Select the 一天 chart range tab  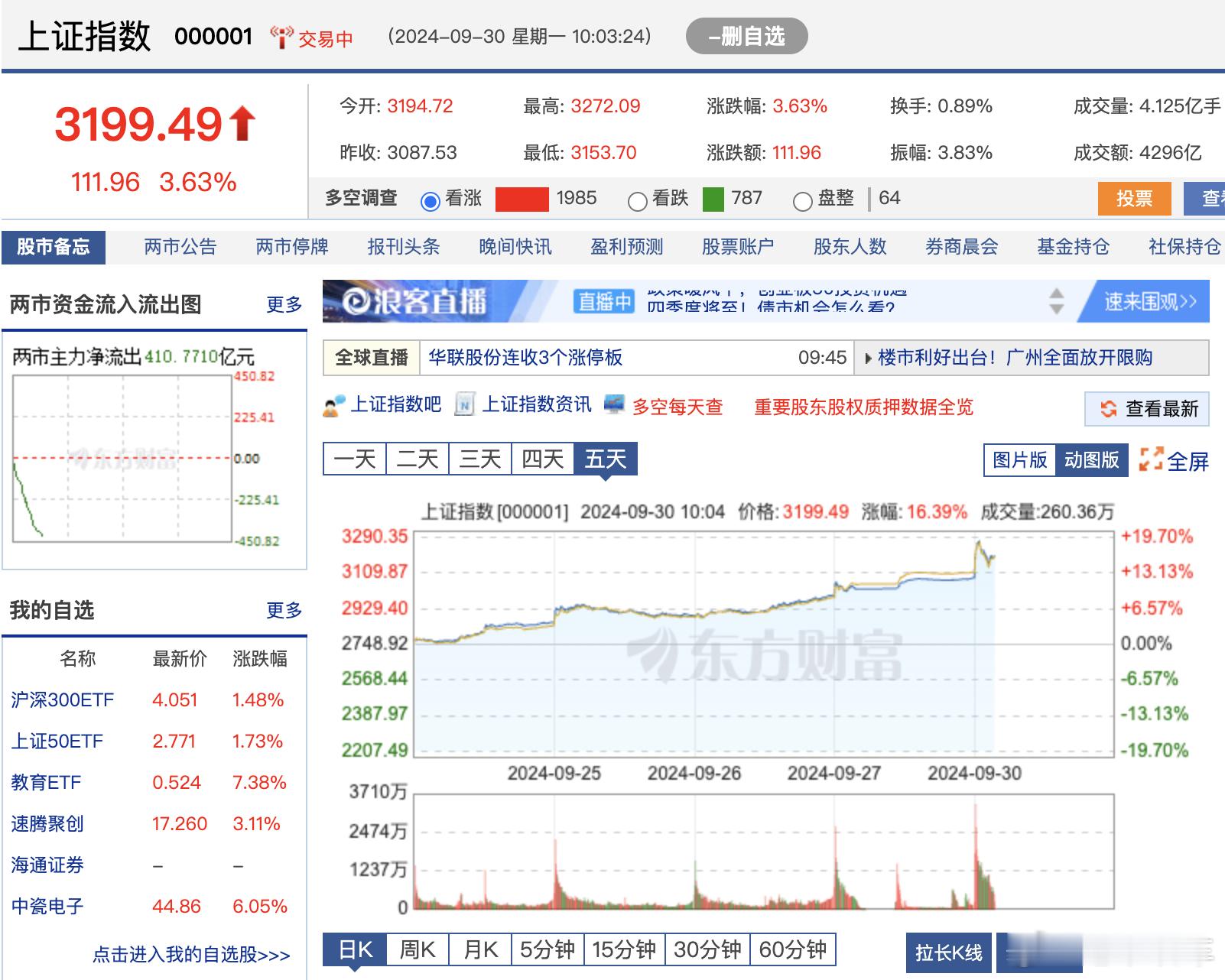[x=355, y=459]
